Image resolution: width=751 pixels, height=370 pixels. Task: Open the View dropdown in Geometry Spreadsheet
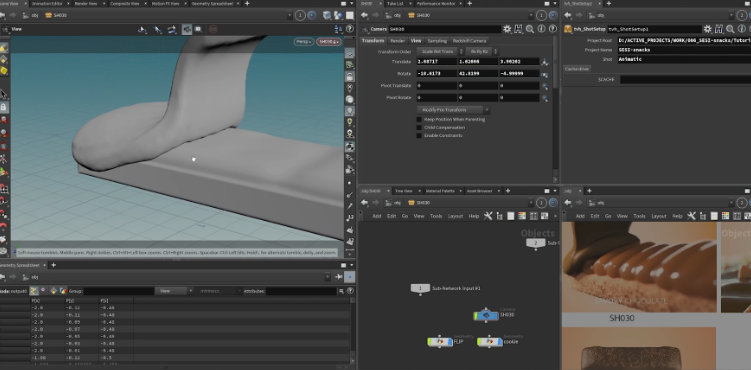[173, 291]
